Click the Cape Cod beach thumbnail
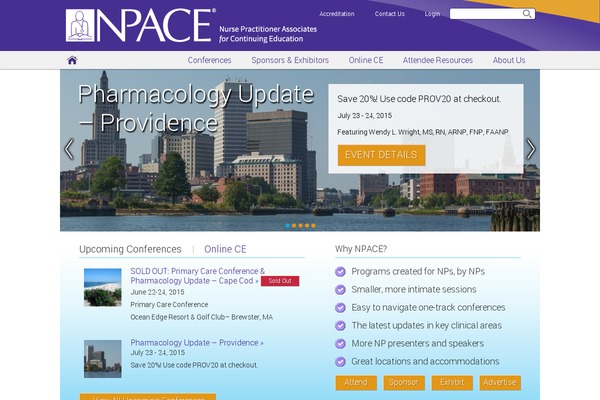The image size is (600, 400). coord(103,287)
